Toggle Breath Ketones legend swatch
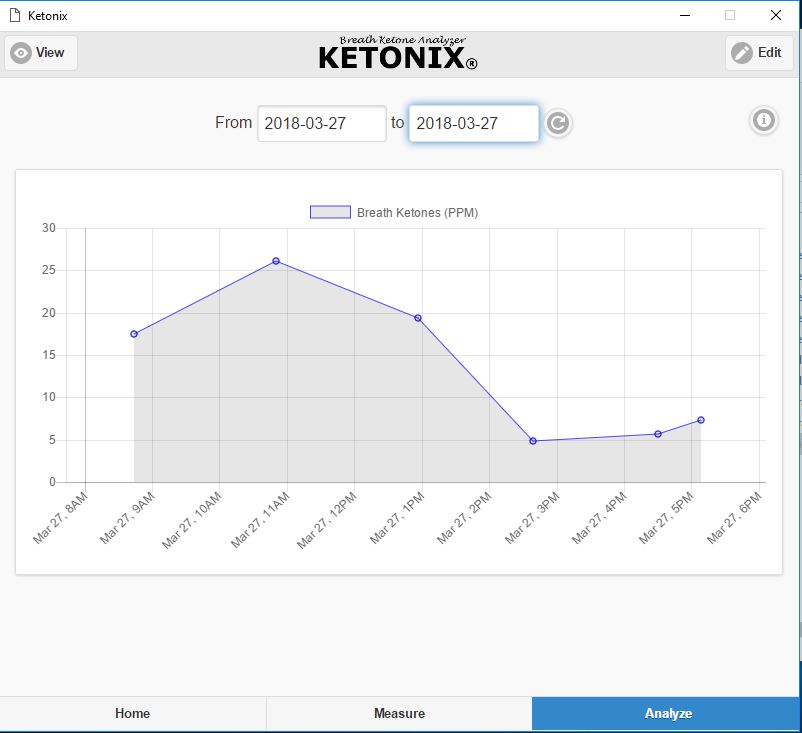Image resolution: width=802 pixels, height=733 pixels. point(330,212)
